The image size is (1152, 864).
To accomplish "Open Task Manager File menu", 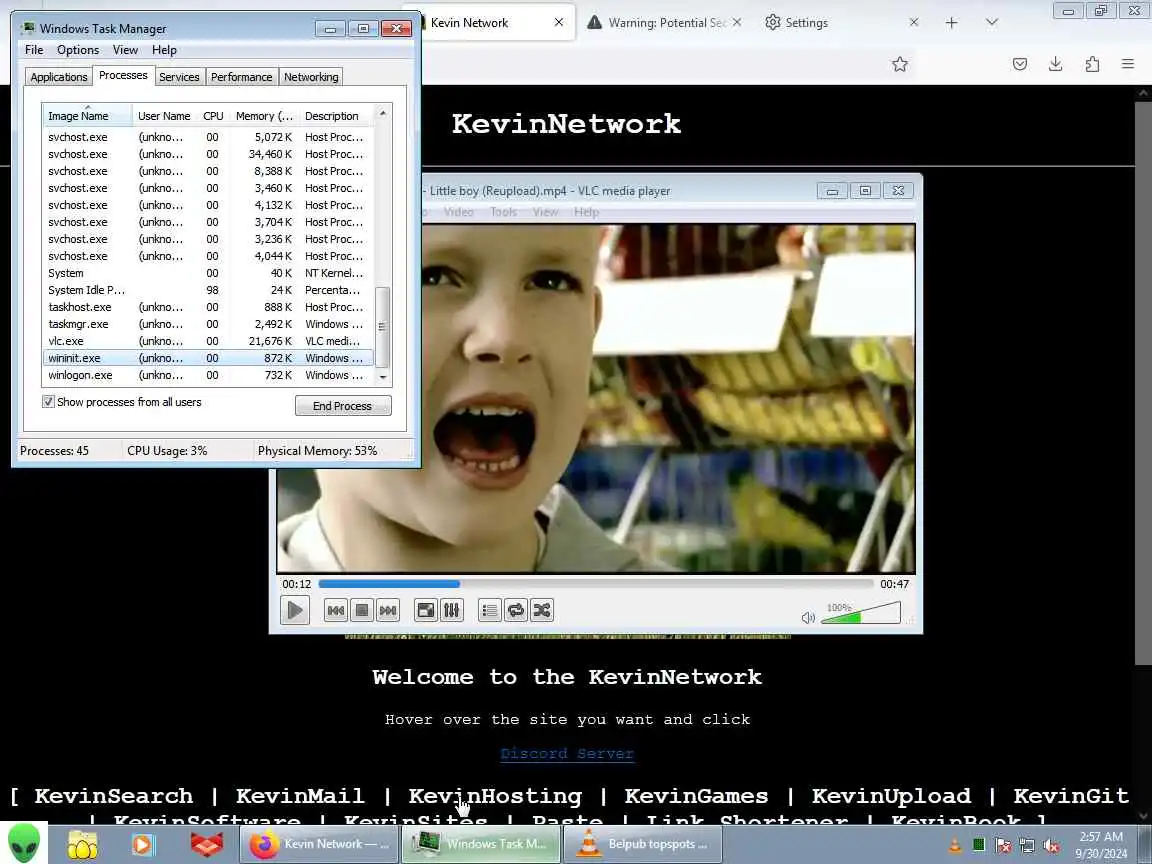I will (x=34, y=50).
